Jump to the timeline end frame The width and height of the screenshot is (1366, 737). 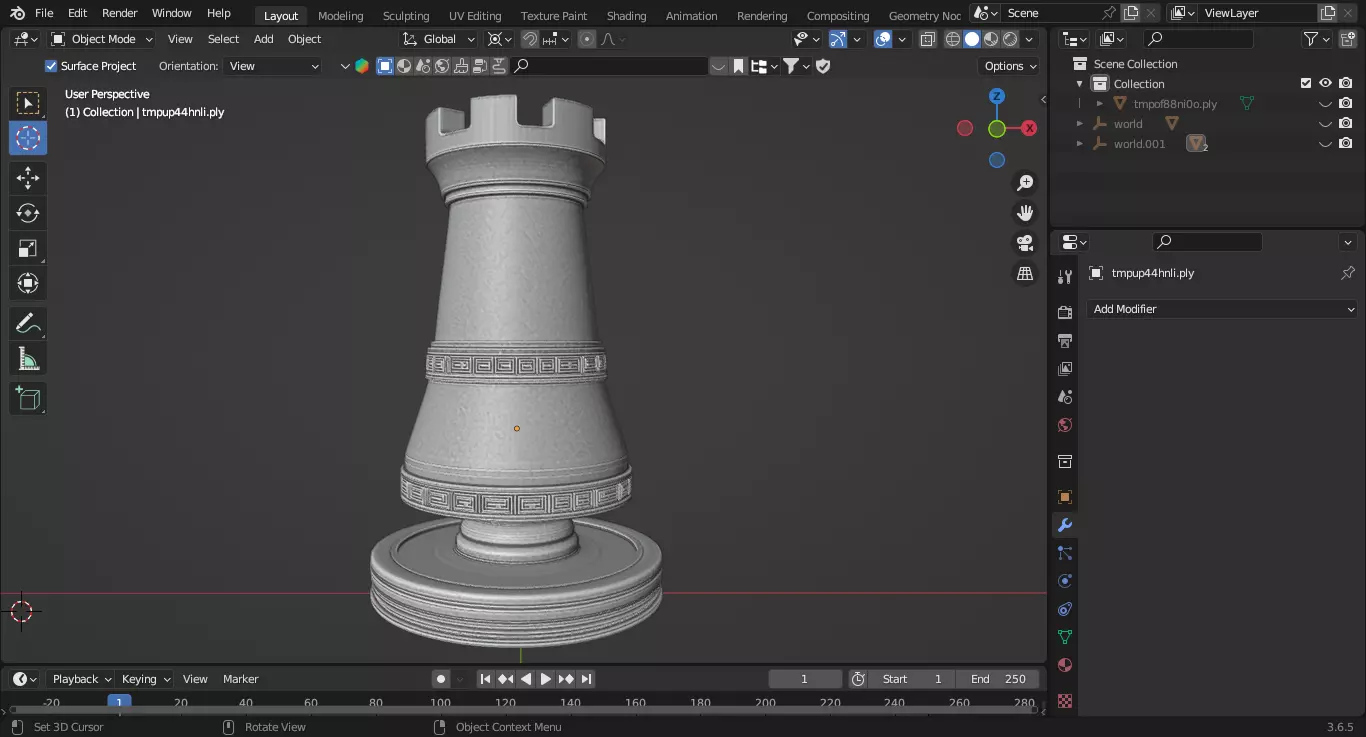586,679
